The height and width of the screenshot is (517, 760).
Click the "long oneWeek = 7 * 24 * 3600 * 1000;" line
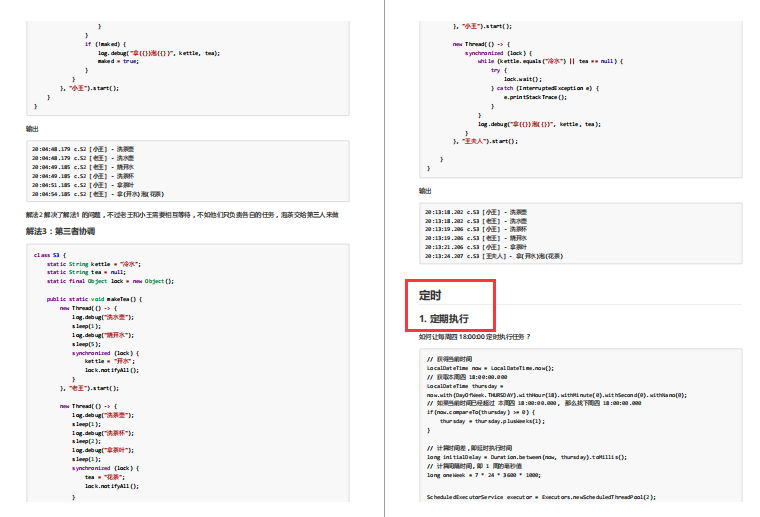[484, 475]
